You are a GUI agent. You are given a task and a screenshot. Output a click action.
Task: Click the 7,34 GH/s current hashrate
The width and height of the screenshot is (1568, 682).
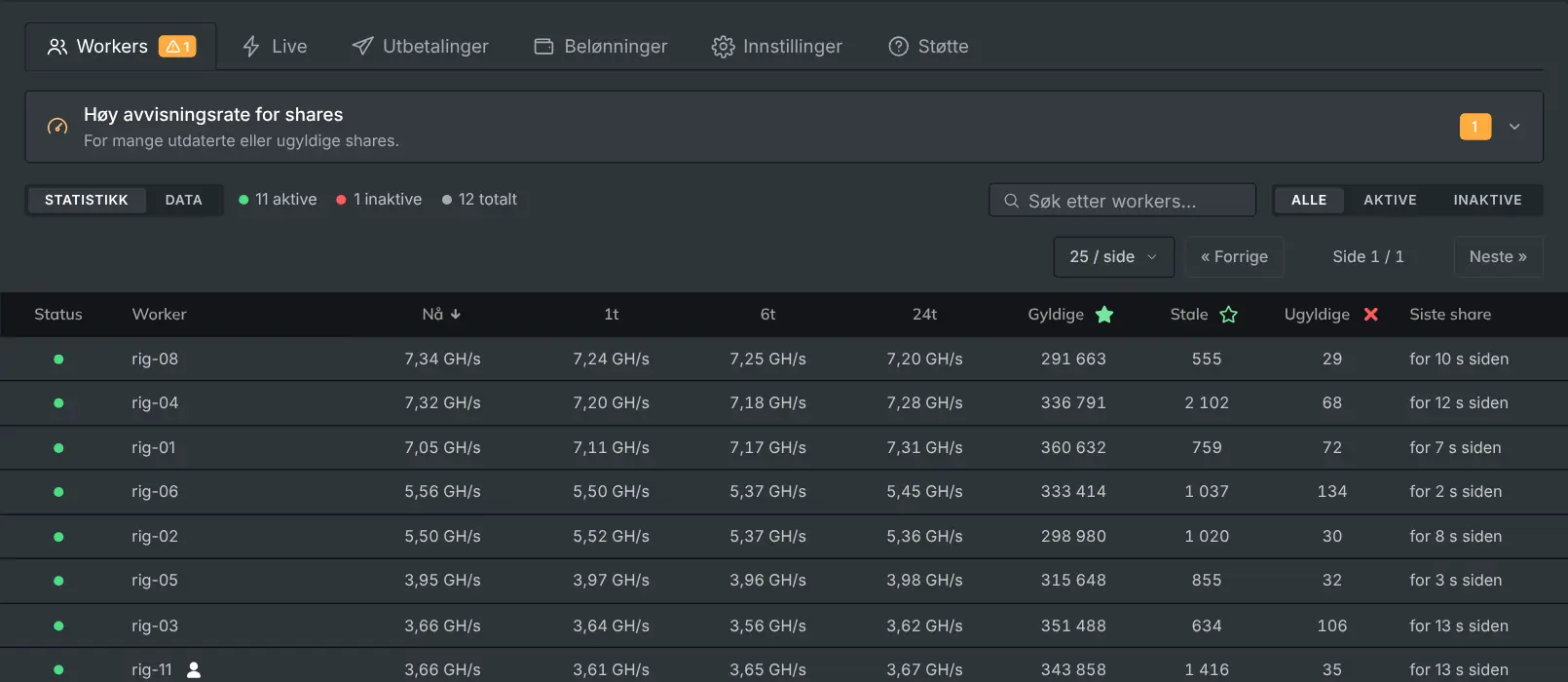coord(442,360)
